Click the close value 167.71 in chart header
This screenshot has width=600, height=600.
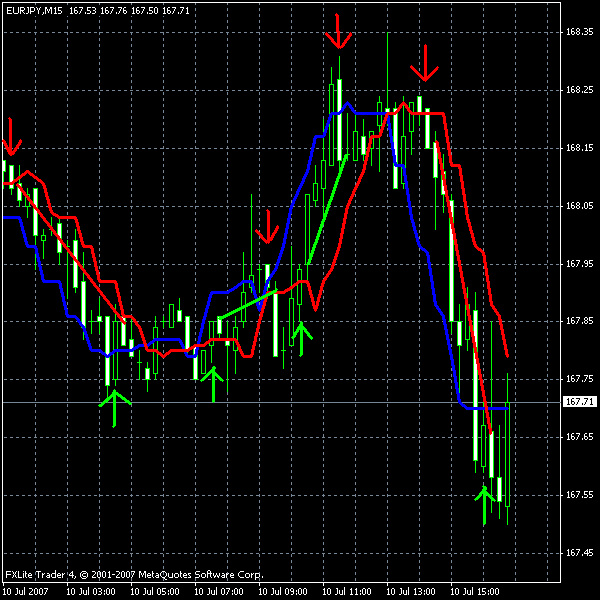coord(176,11)
